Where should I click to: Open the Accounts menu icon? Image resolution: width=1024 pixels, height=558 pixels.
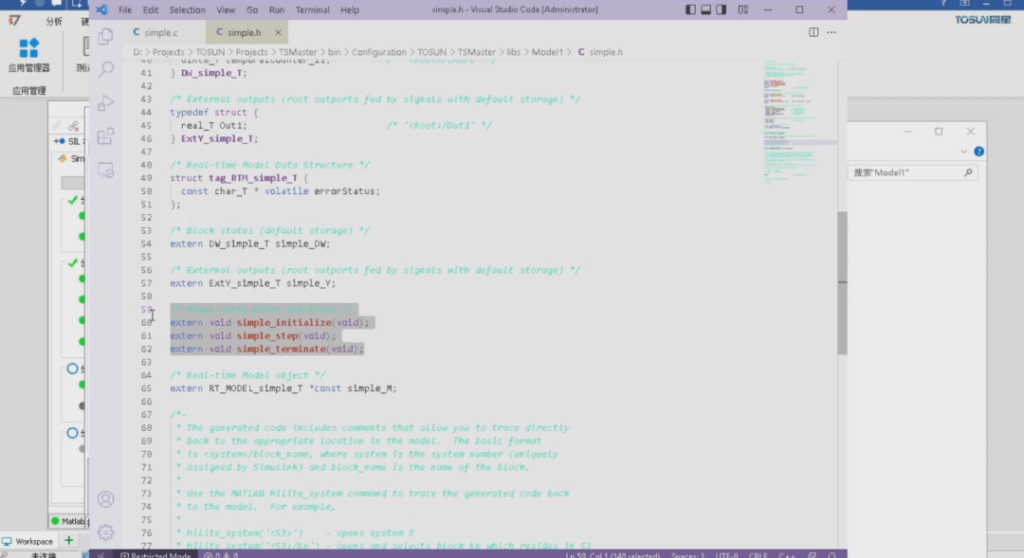(105, 499)
